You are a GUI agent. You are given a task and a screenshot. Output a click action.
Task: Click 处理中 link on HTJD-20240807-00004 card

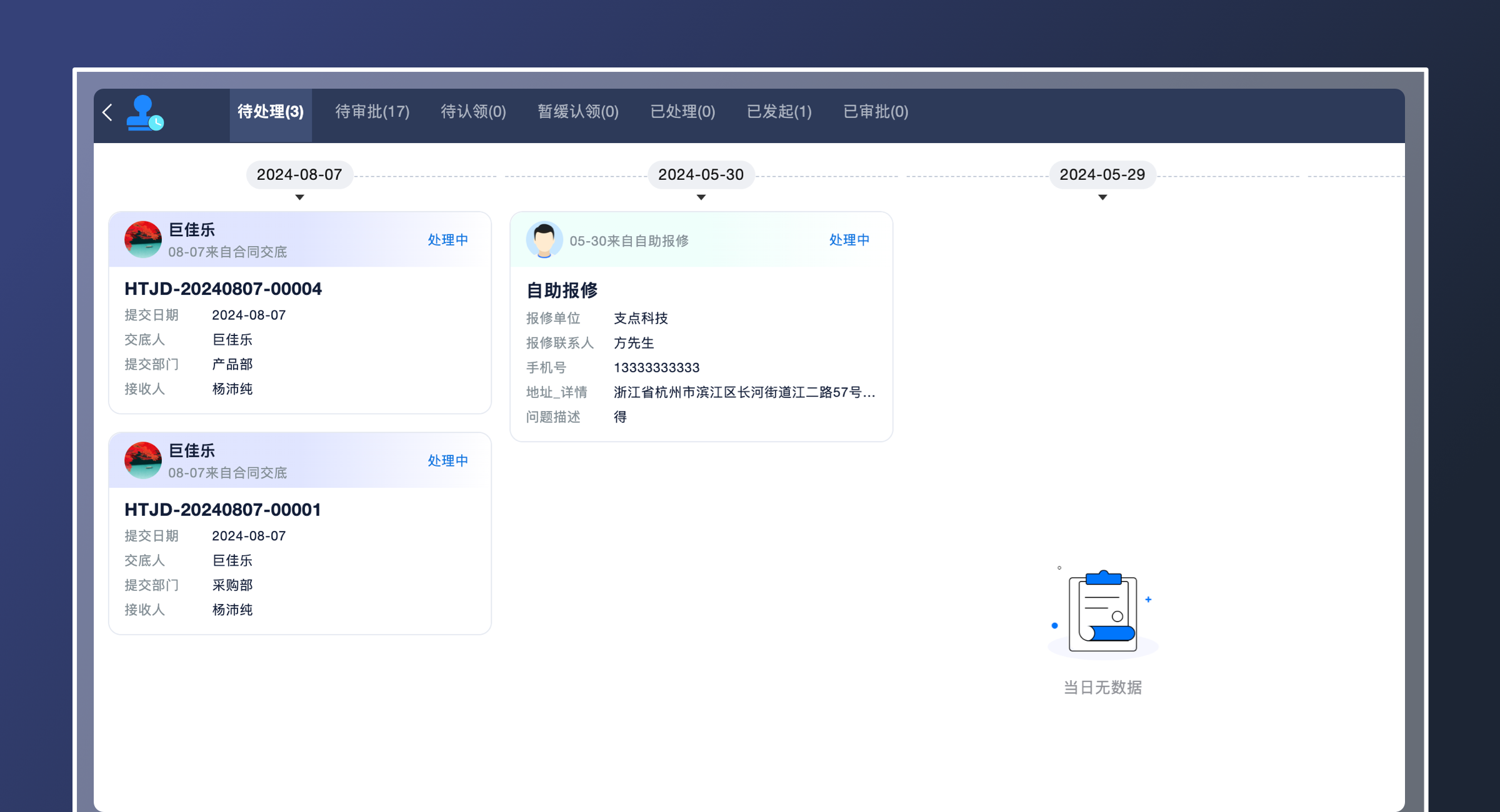(447, 239)
